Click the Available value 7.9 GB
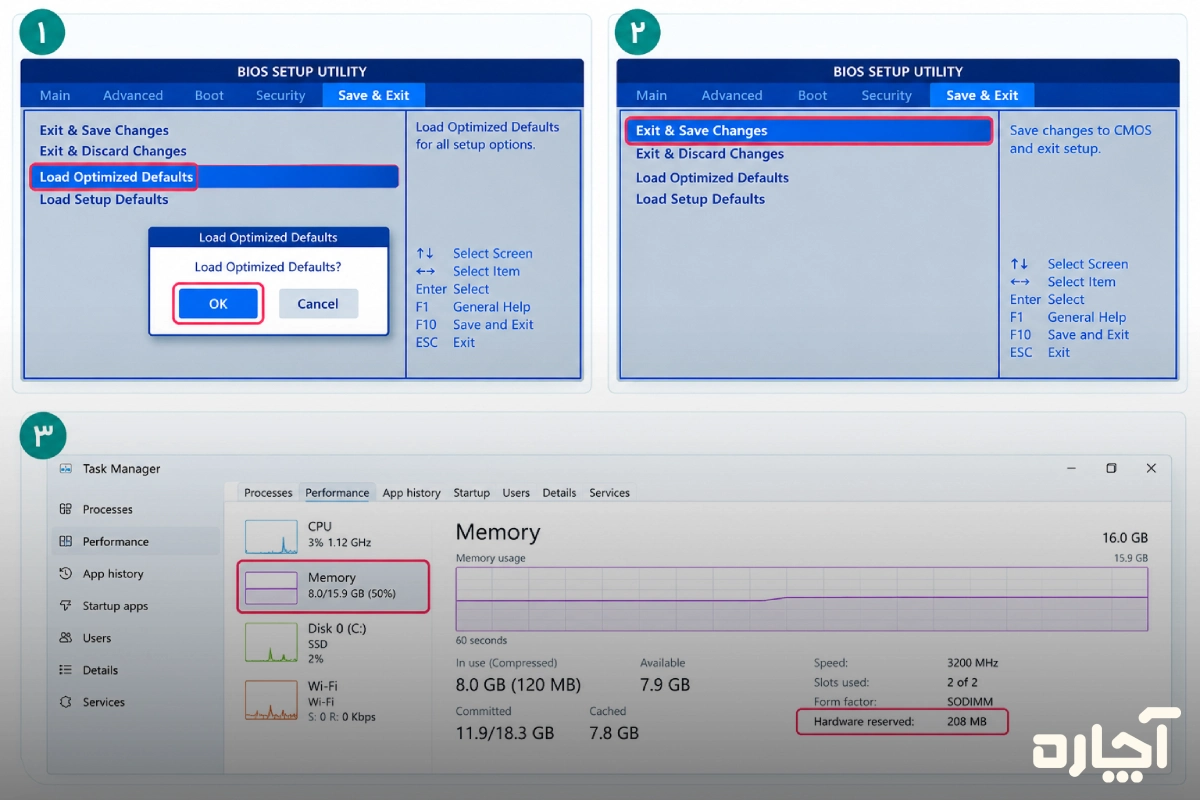The width and height of the screenshot is (1200, 800). [665, 685]
